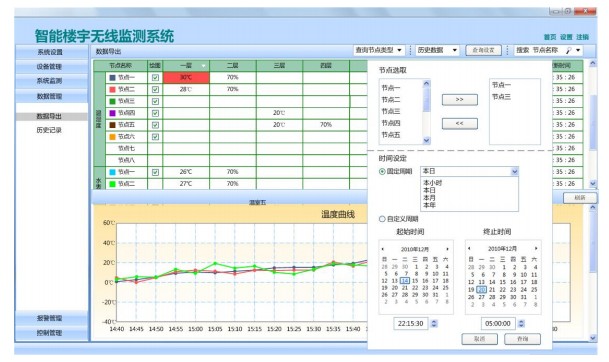
Task: Click the stepper beside 22:15:30 time
Action: (x=434, y=323)
